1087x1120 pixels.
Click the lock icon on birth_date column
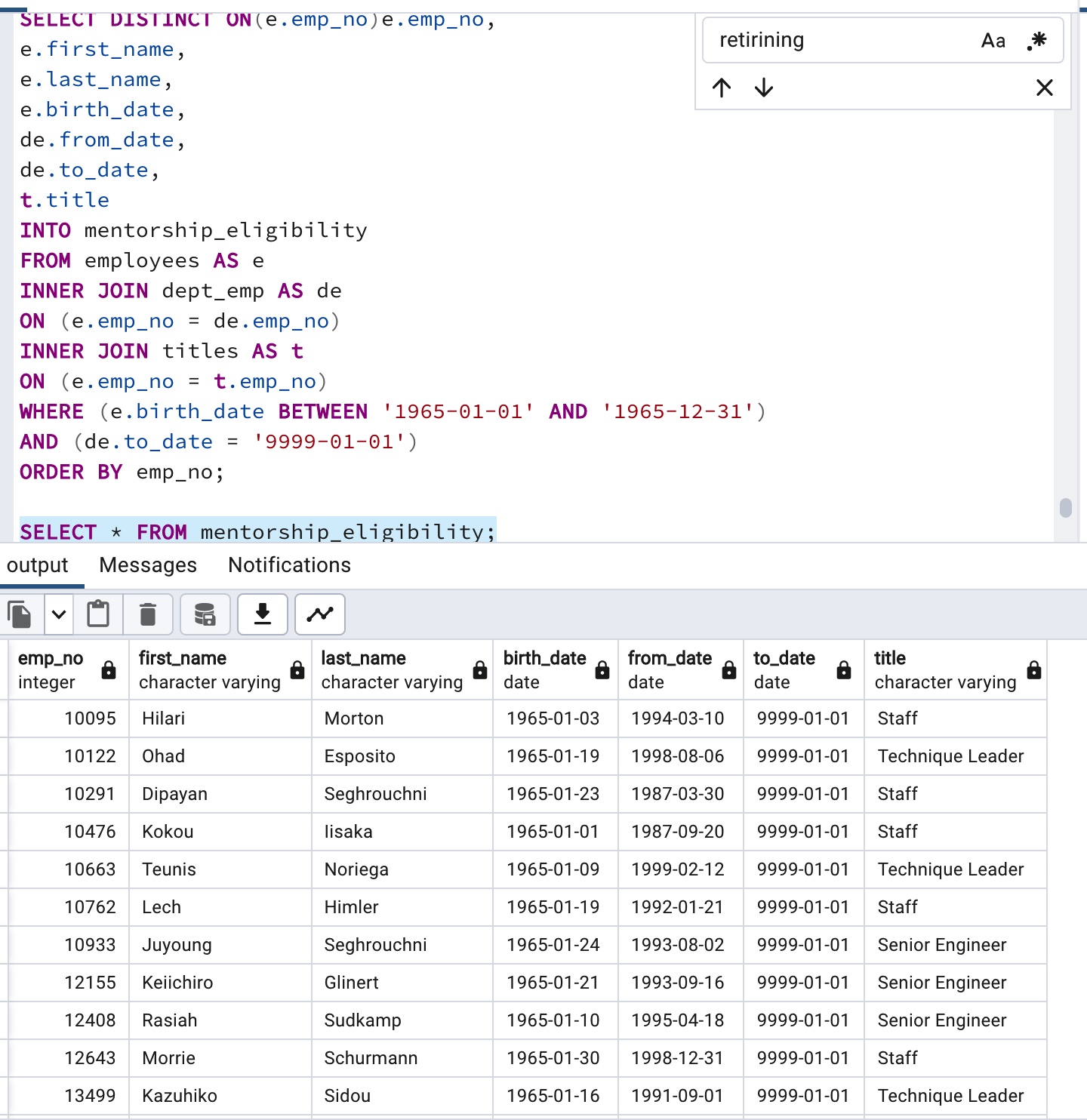[x=601, y=669]
